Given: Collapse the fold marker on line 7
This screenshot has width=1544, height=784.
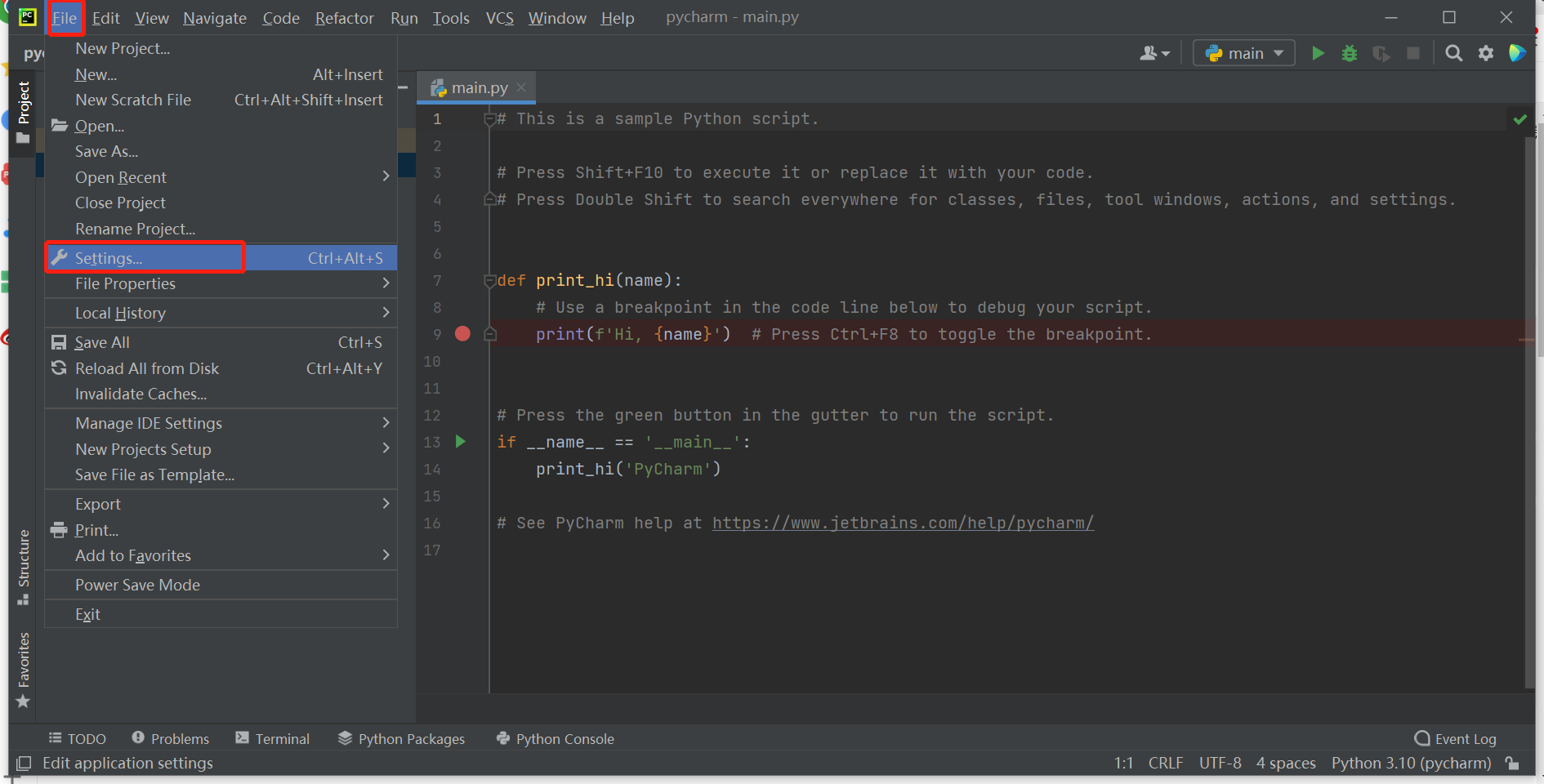Looking at the screenshot, I should 490,281.
